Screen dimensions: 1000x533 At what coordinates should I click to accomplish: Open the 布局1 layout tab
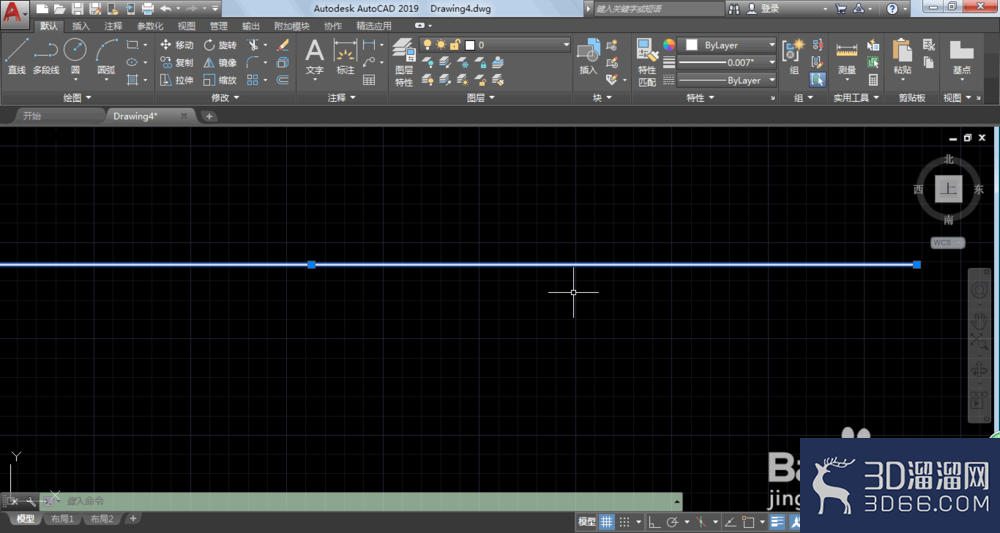62,519
